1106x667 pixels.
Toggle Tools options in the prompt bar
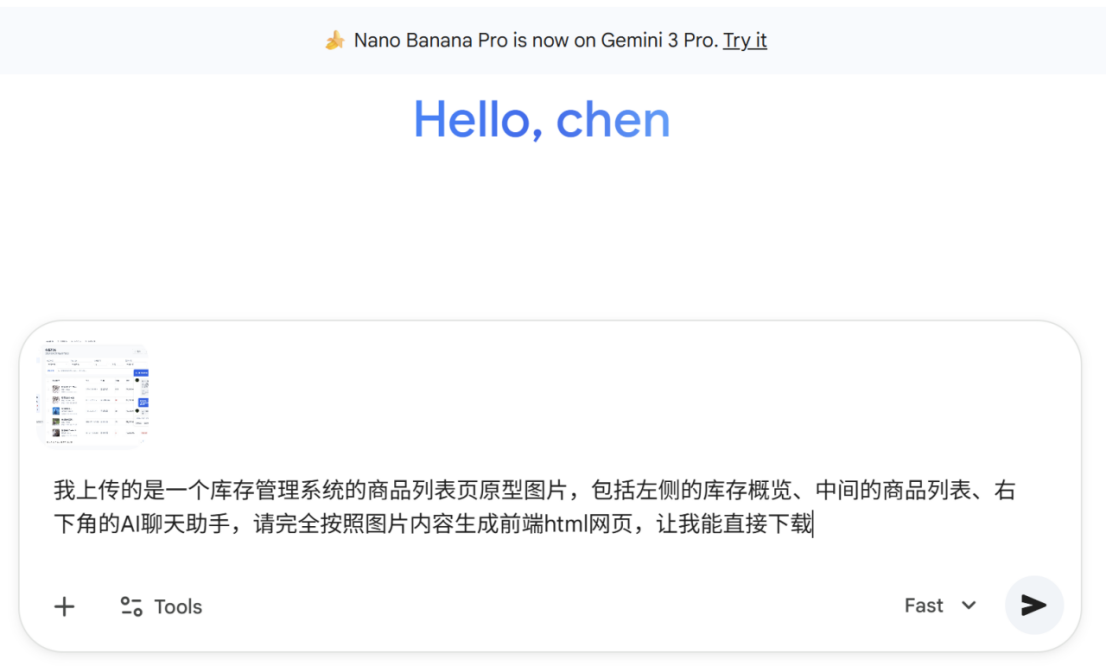(159, 605)
